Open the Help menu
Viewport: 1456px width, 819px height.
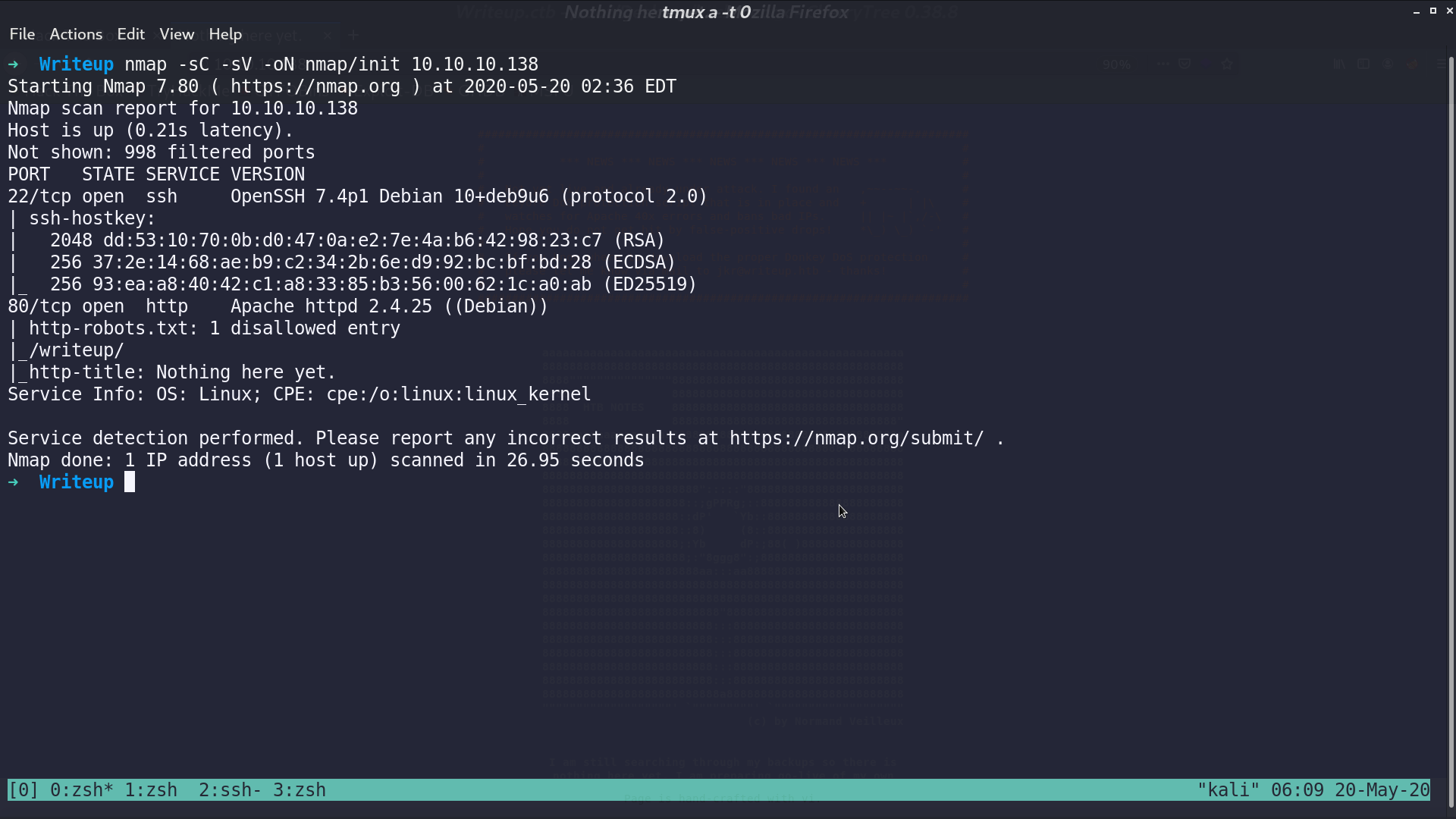click(225, 34)
